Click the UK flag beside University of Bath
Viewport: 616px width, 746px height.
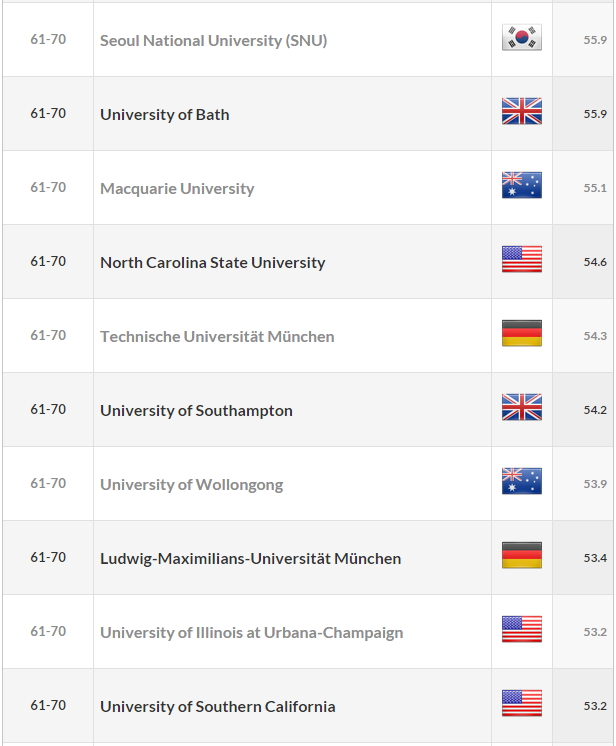[x=522, y=111]
